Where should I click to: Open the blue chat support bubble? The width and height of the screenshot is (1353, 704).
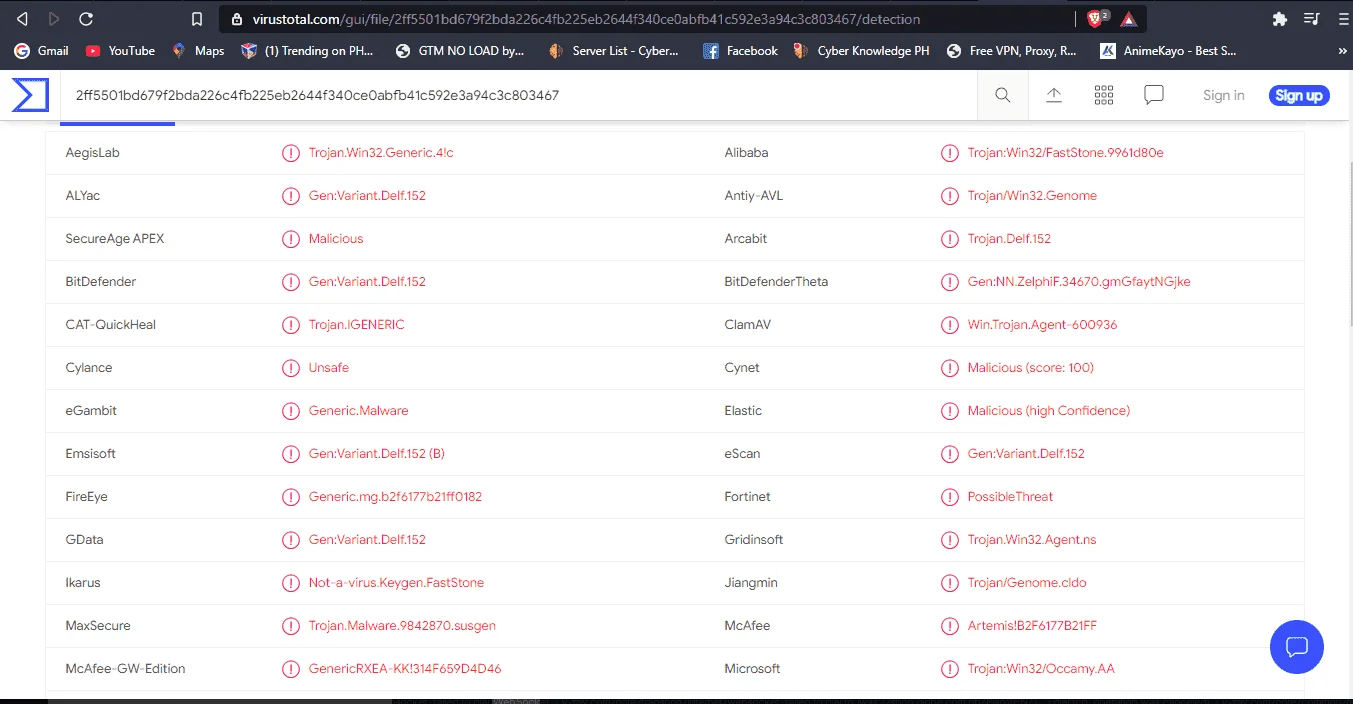1297,646
